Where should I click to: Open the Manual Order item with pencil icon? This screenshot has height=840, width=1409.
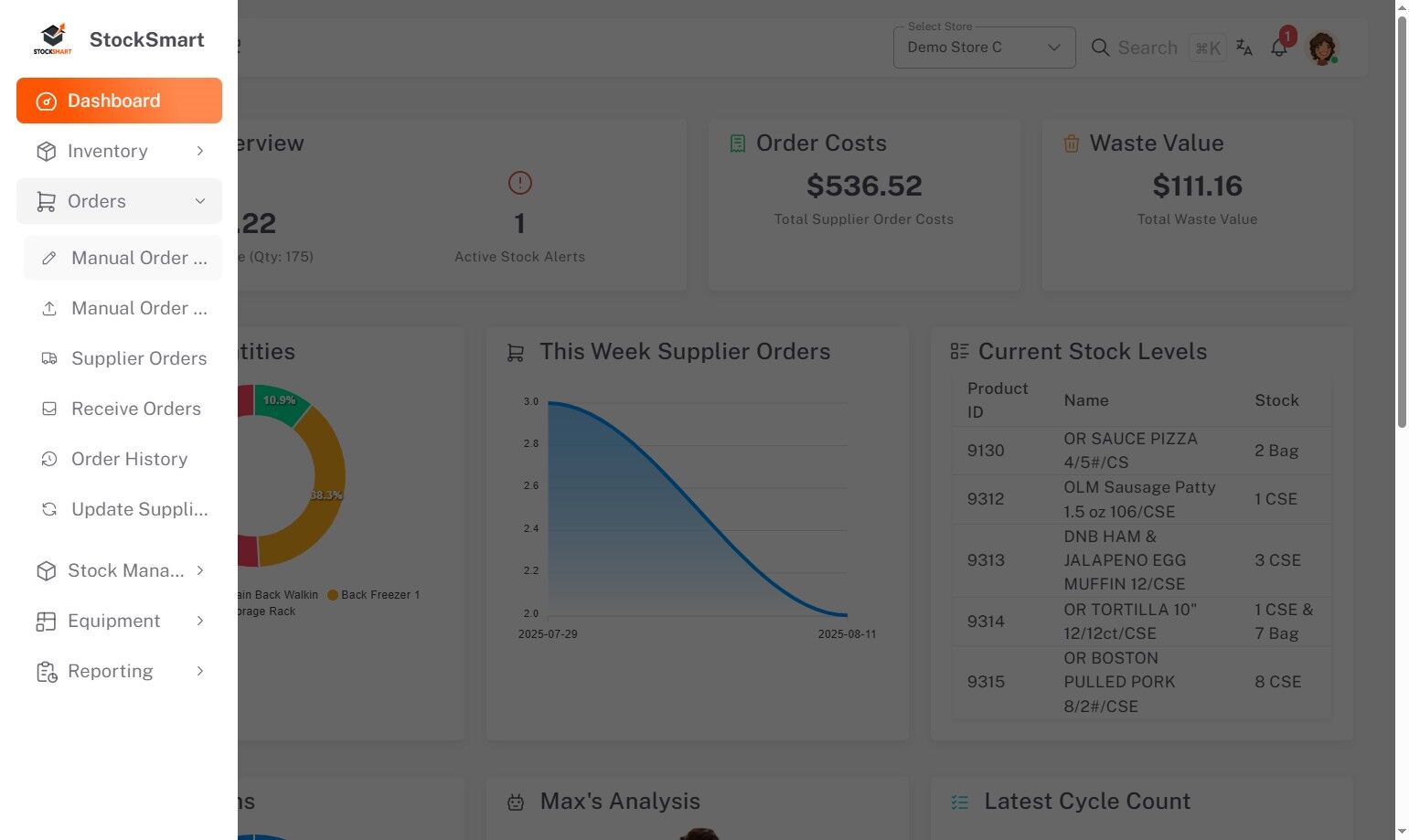[x=123, y=258]
